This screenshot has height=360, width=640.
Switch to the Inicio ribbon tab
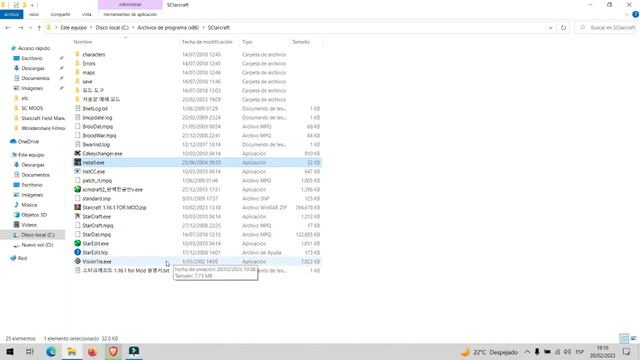(x=34, y=14)
